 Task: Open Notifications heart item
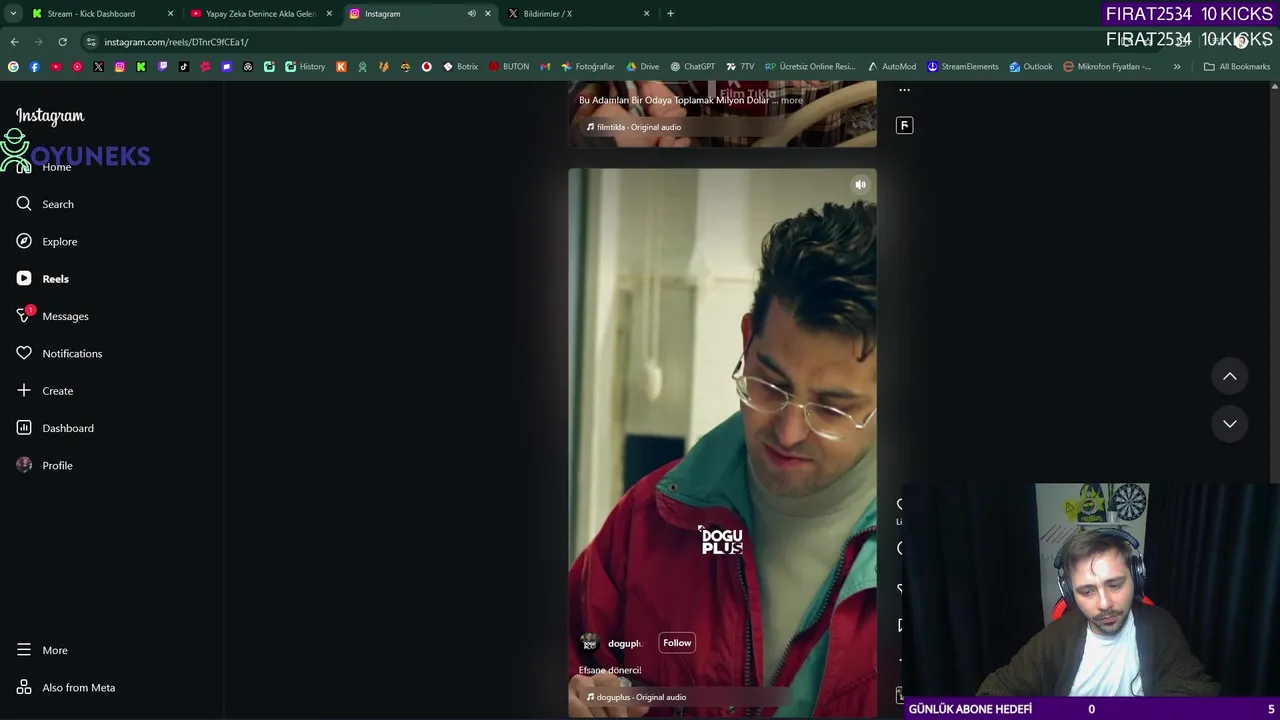59,353
